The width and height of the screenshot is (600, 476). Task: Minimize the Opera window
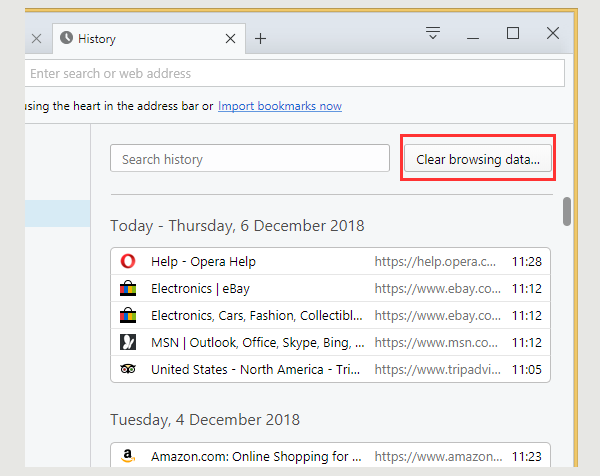473,37
